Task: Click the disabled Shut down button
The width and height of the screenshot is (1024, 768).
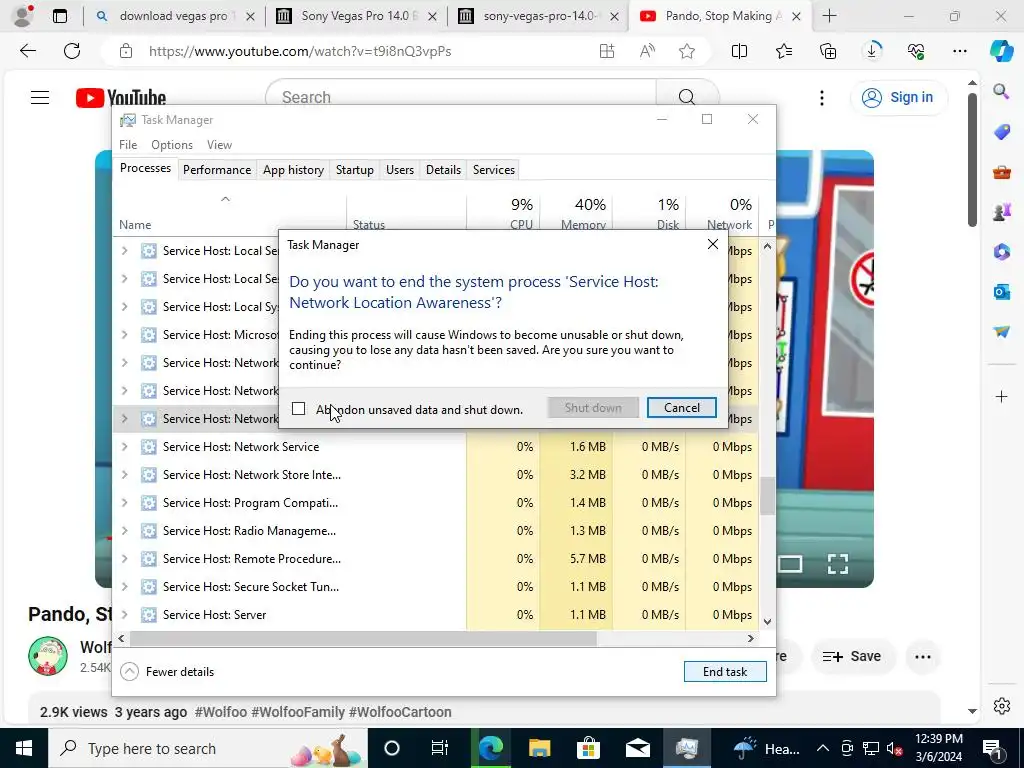Action: pos(592,408)
